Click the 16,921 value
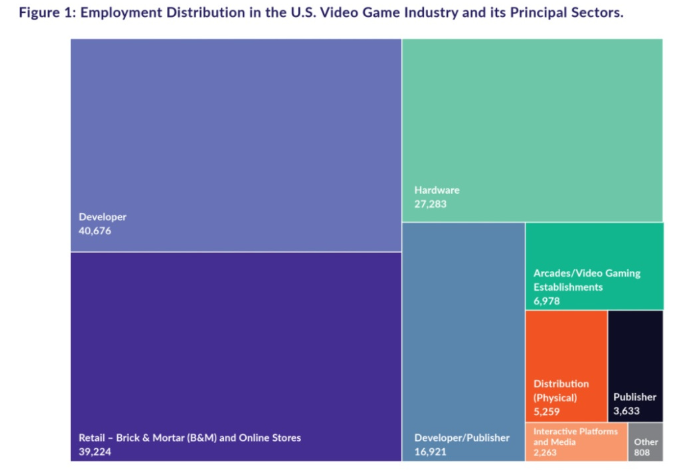 433,452
